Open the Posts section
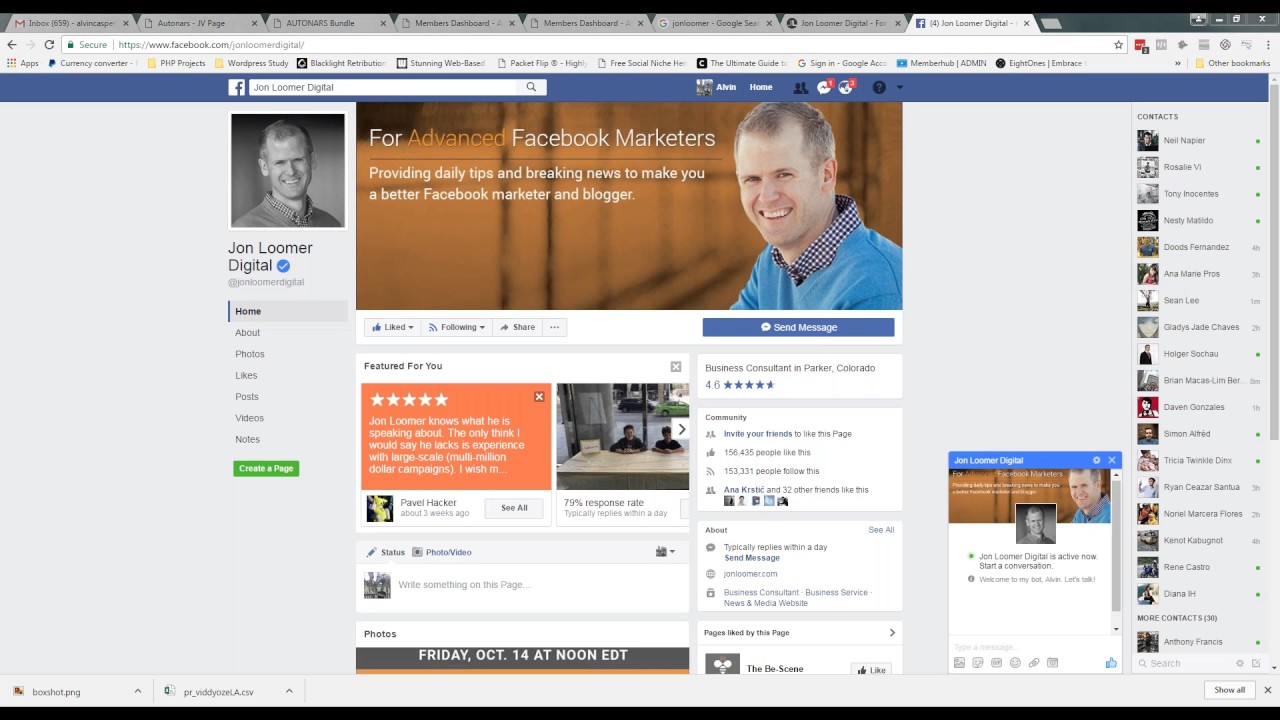 pyautogui.click(x=247, y=397)
